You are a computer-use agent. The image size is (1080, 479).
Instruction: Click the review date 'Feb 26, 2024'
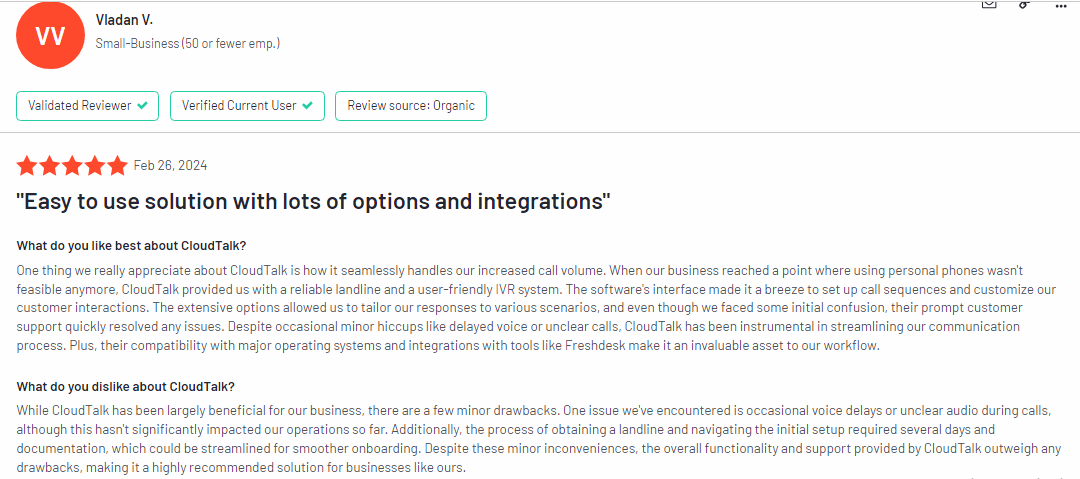170,165
